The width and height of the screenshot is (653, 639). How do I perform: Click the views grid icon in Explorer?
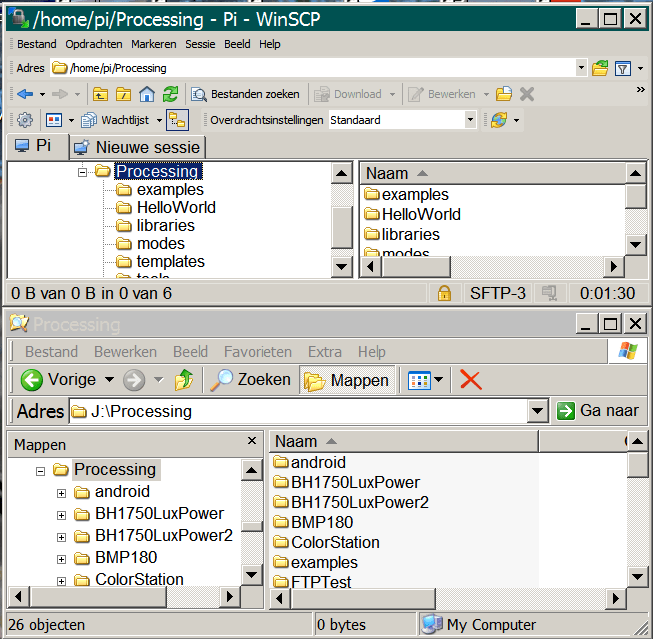point(419,380)
